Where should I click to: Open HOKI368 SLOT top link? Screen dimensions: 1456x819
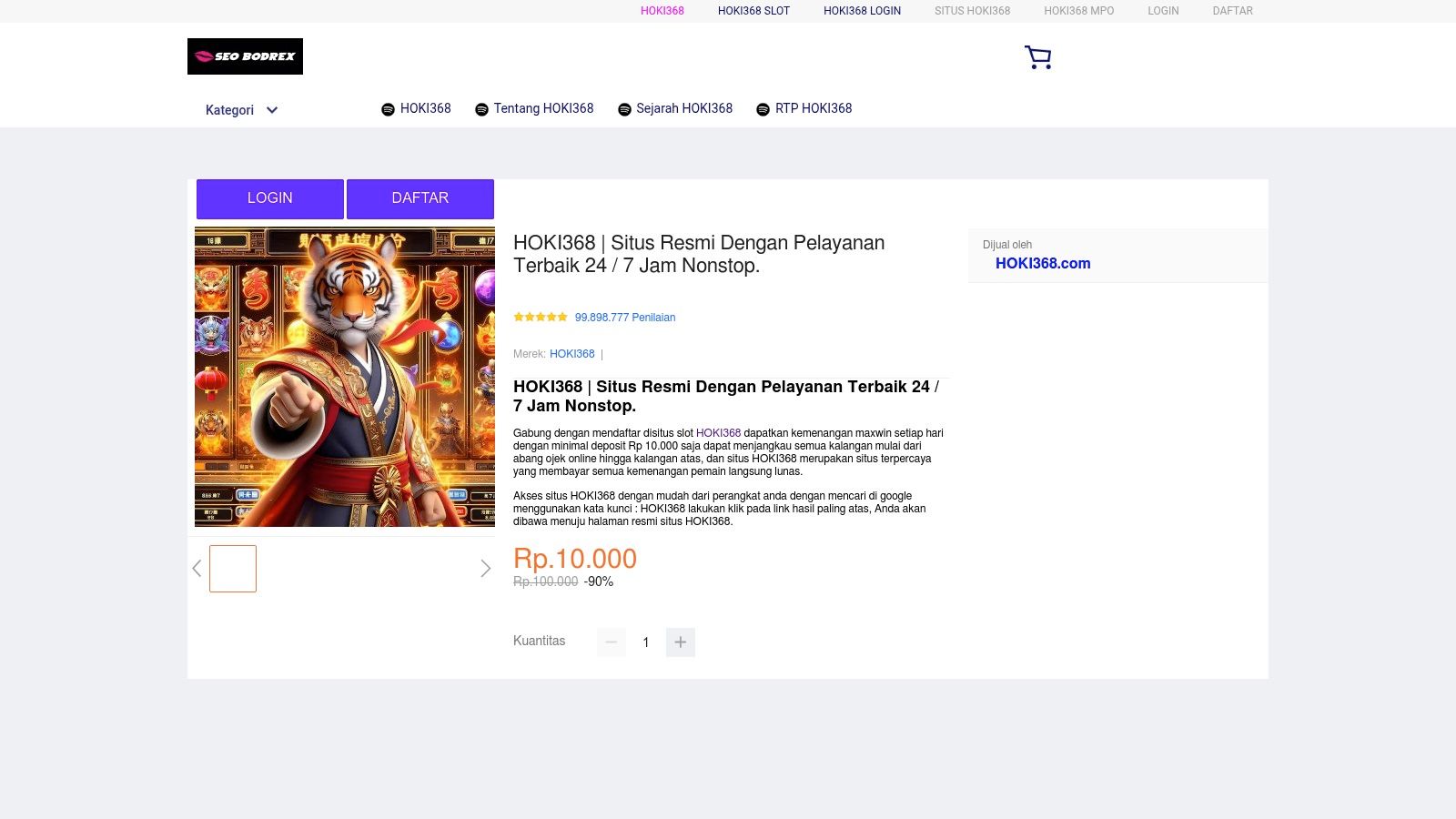(x=753, y=11)
